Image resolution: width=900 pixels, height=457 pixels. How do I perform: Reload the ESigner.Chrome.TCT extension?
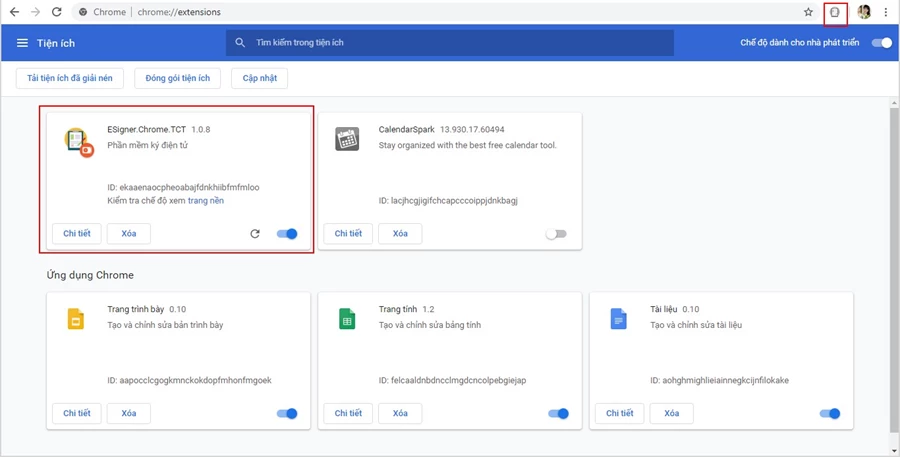[255, 234]
